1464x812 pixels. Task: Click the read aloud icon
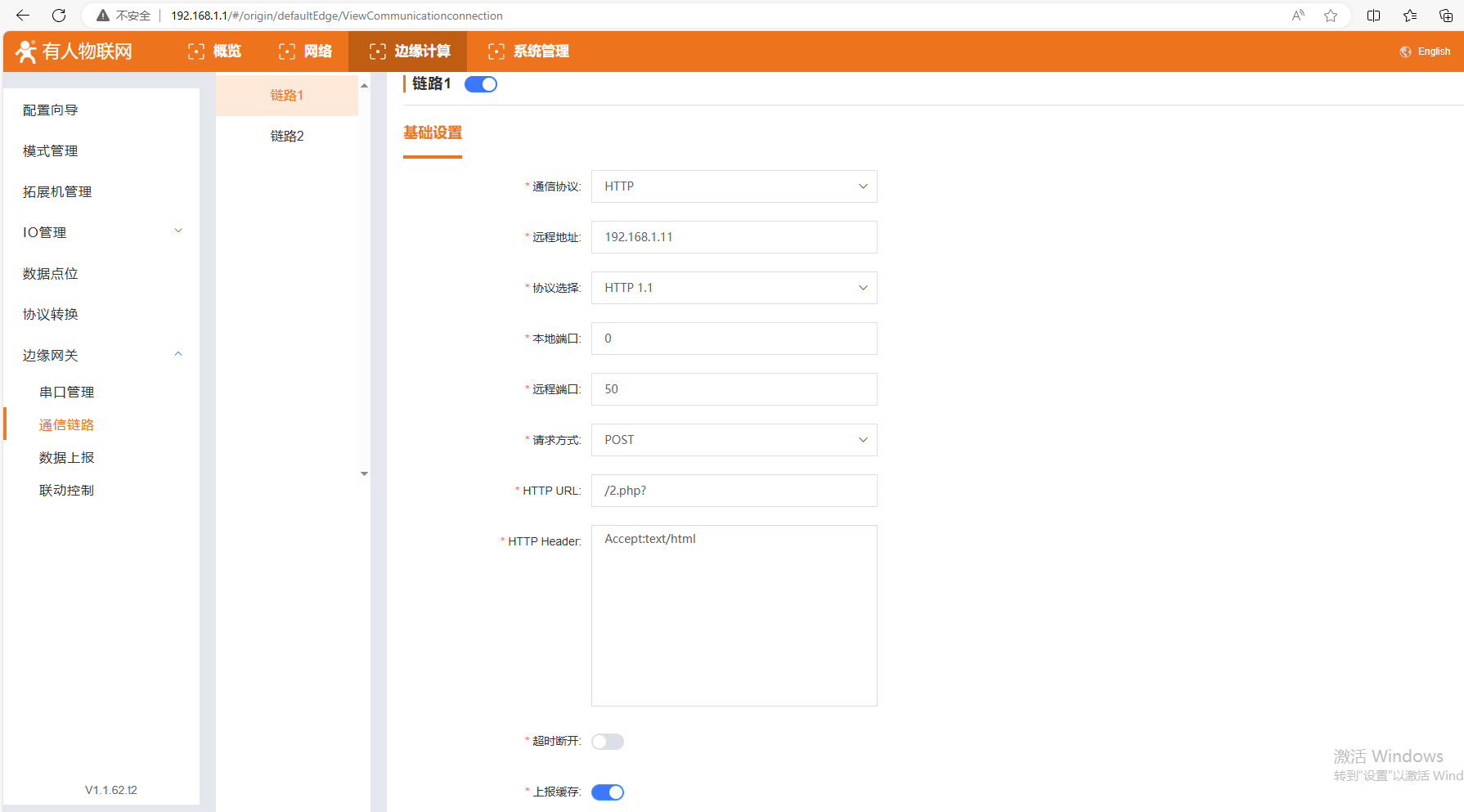[1298, 16]
